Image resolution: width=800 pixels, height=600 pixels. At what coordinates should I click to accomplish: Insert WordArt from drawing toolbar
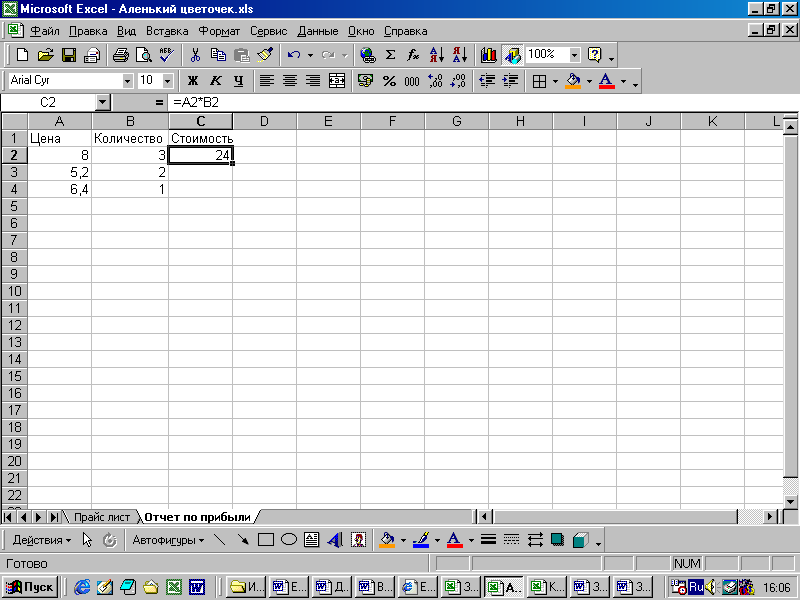[x=335, y=540]
